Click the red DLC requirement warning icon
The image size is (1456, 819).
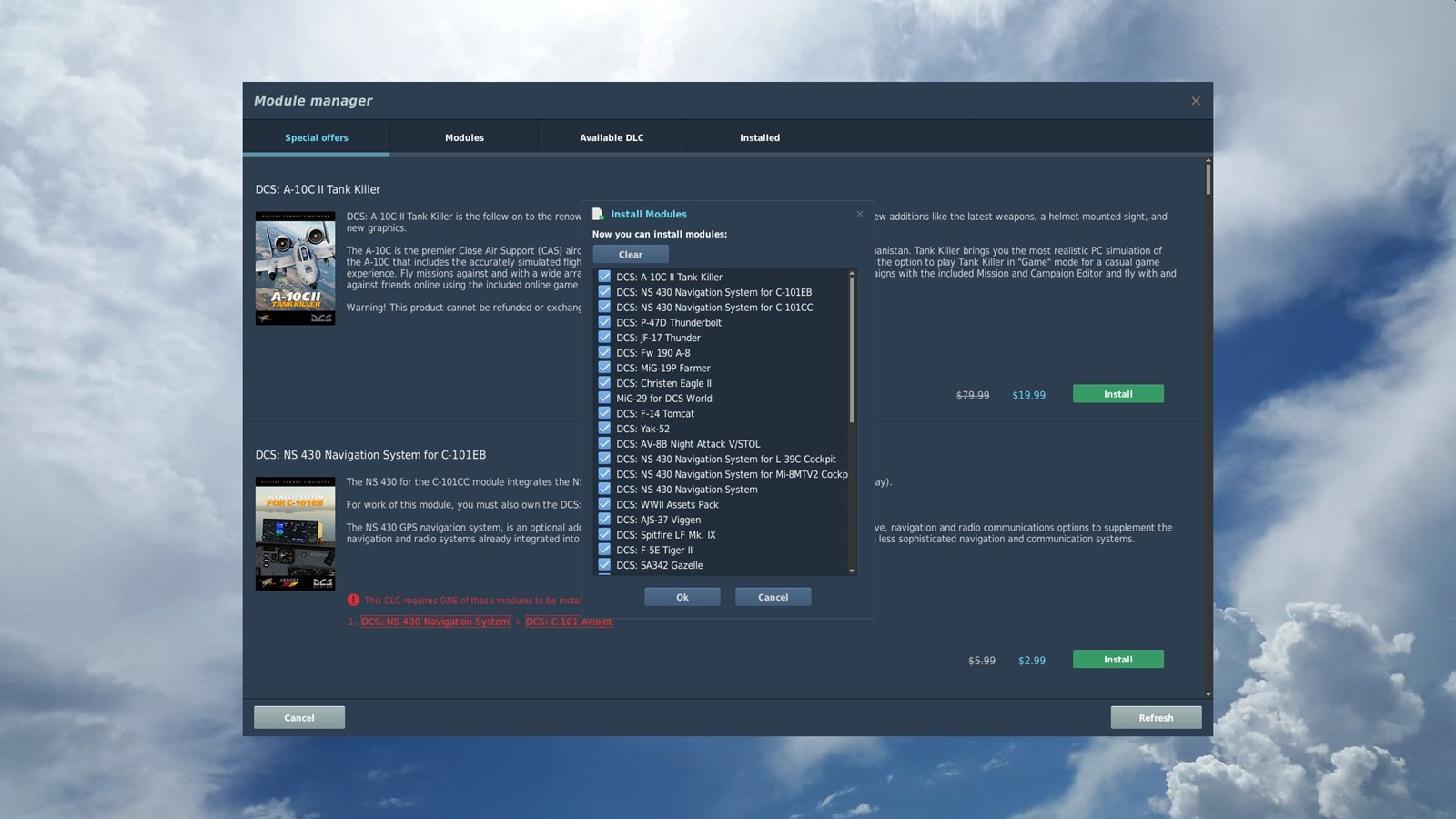click(353, 600)
